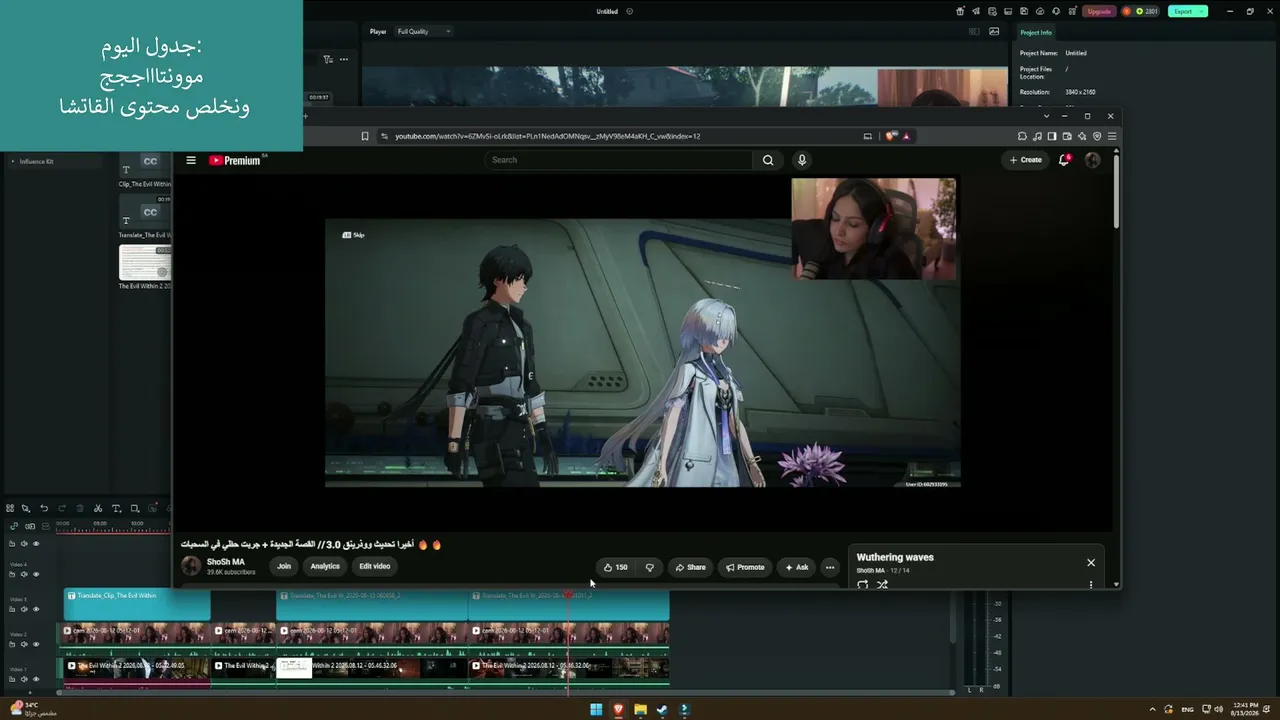This screenshot has height=720, width=1280.
Task: Like the video with 150 likes
Action: pos(616,567)
